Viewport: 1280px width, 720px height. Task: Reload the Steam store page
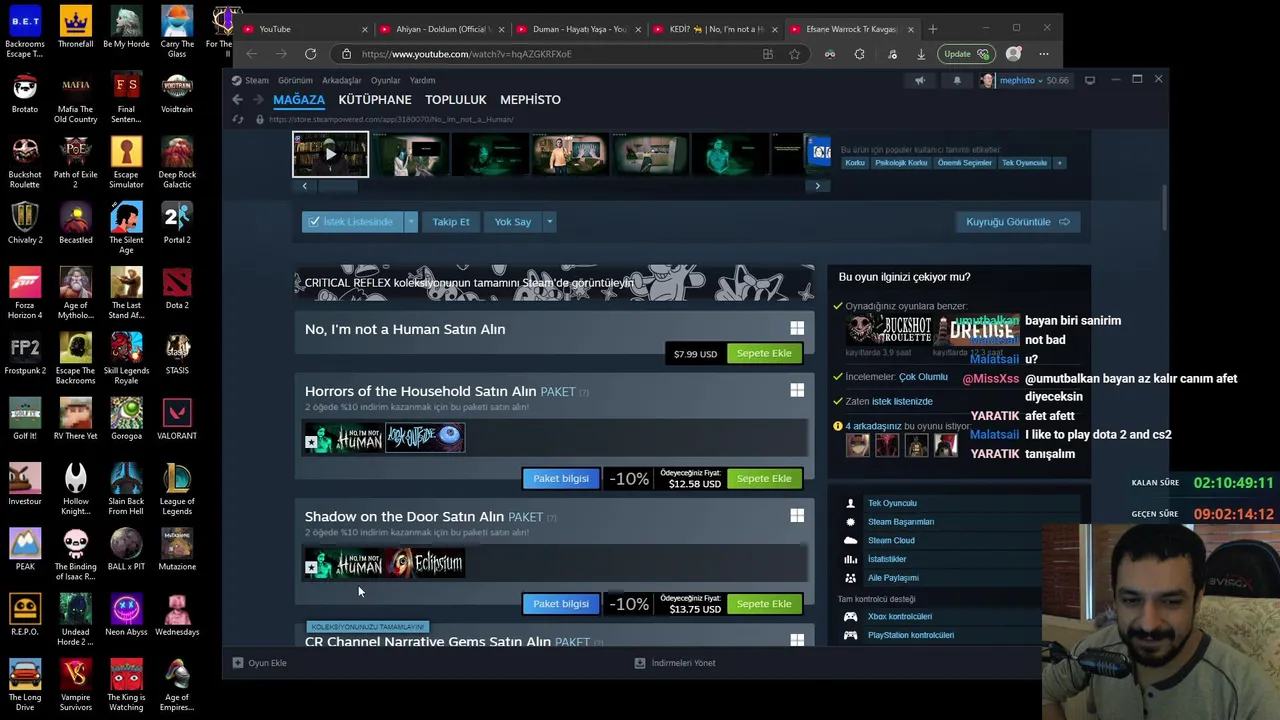pyautogui.click(x=238, y=119)
